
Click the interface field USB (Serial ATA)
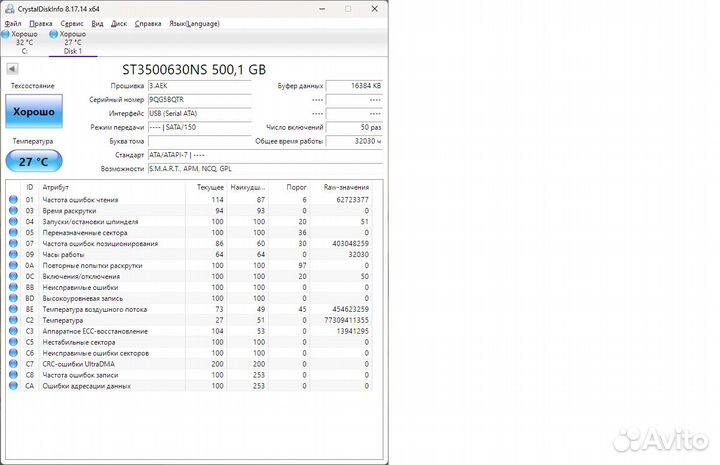200,113
